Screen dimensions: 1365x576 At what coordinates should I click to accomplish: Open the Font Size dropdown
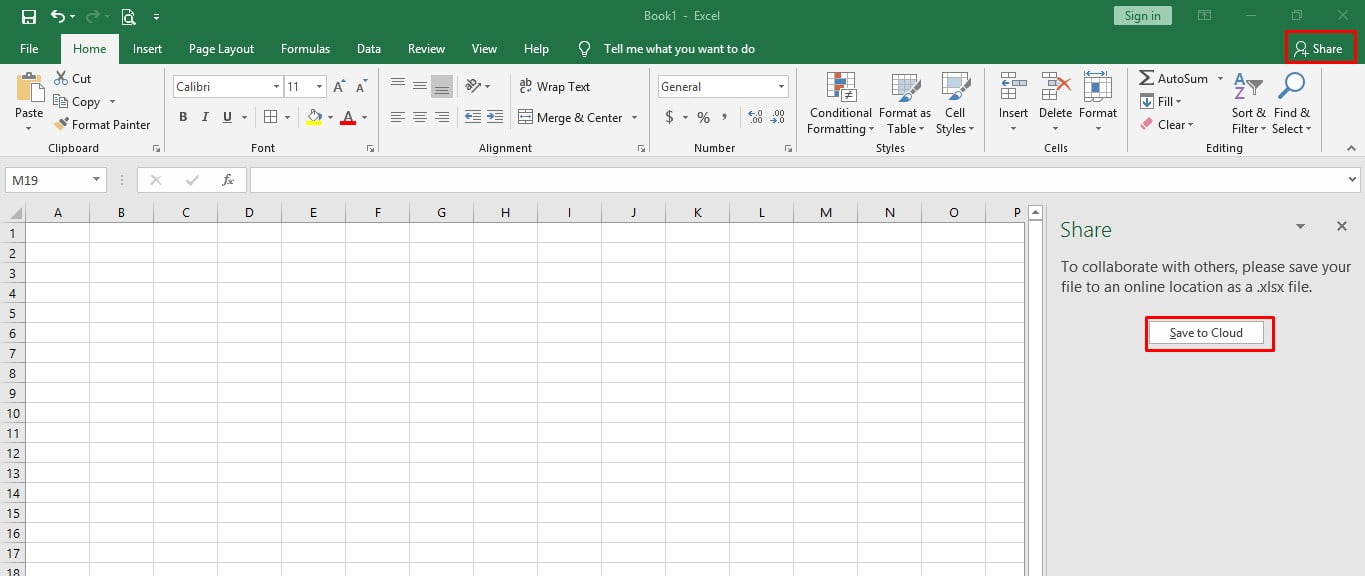[x=318, y=86]
